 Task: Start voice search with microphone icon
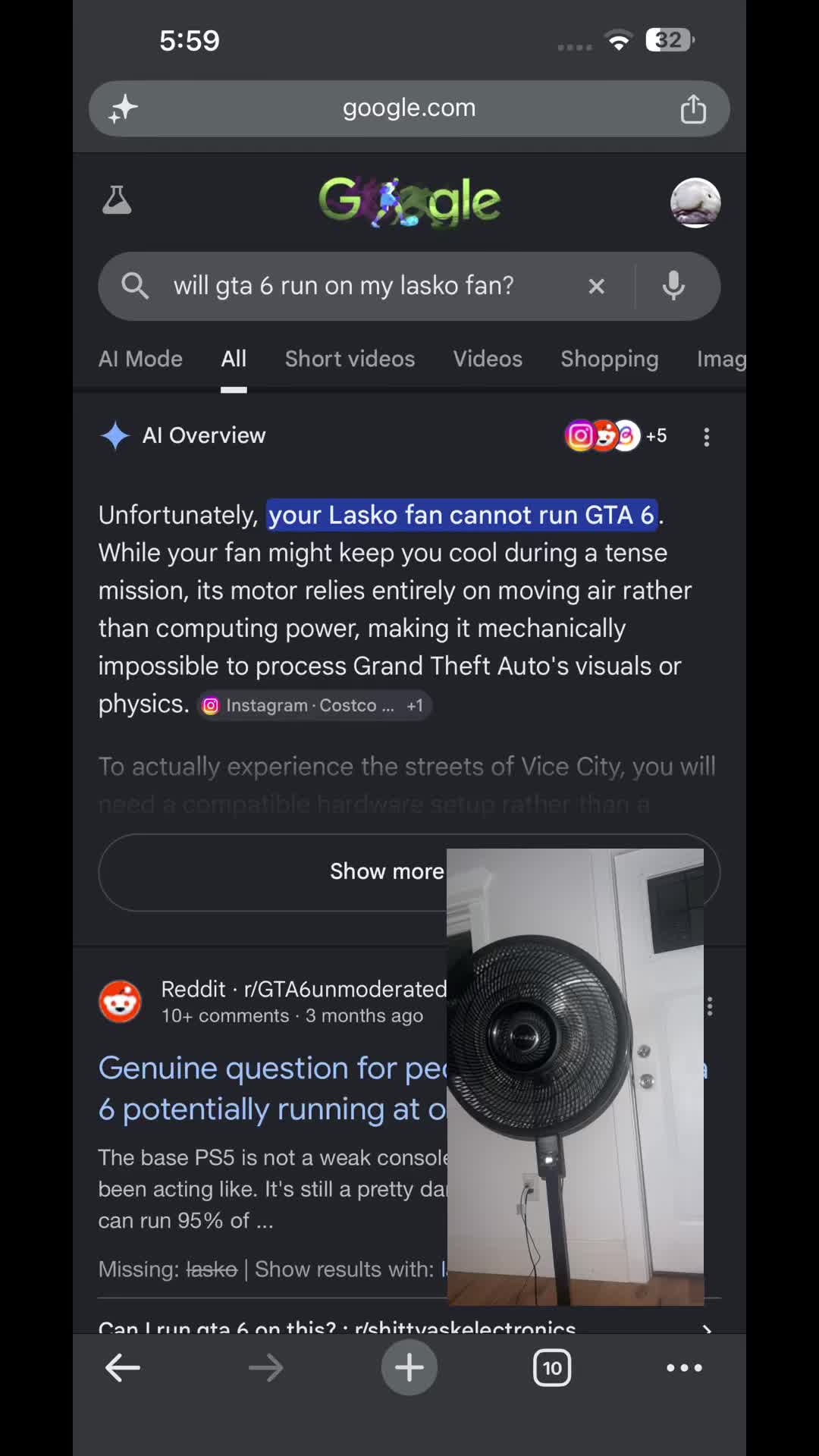pyautogui.click(x=673, y=286)
